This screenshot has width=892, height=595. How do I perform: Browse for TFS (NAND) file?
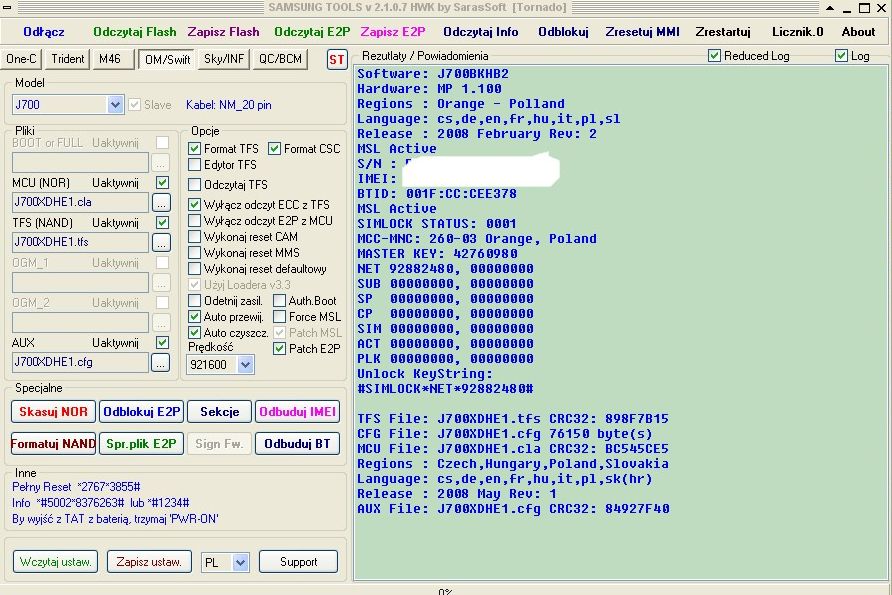coord(161,242)
